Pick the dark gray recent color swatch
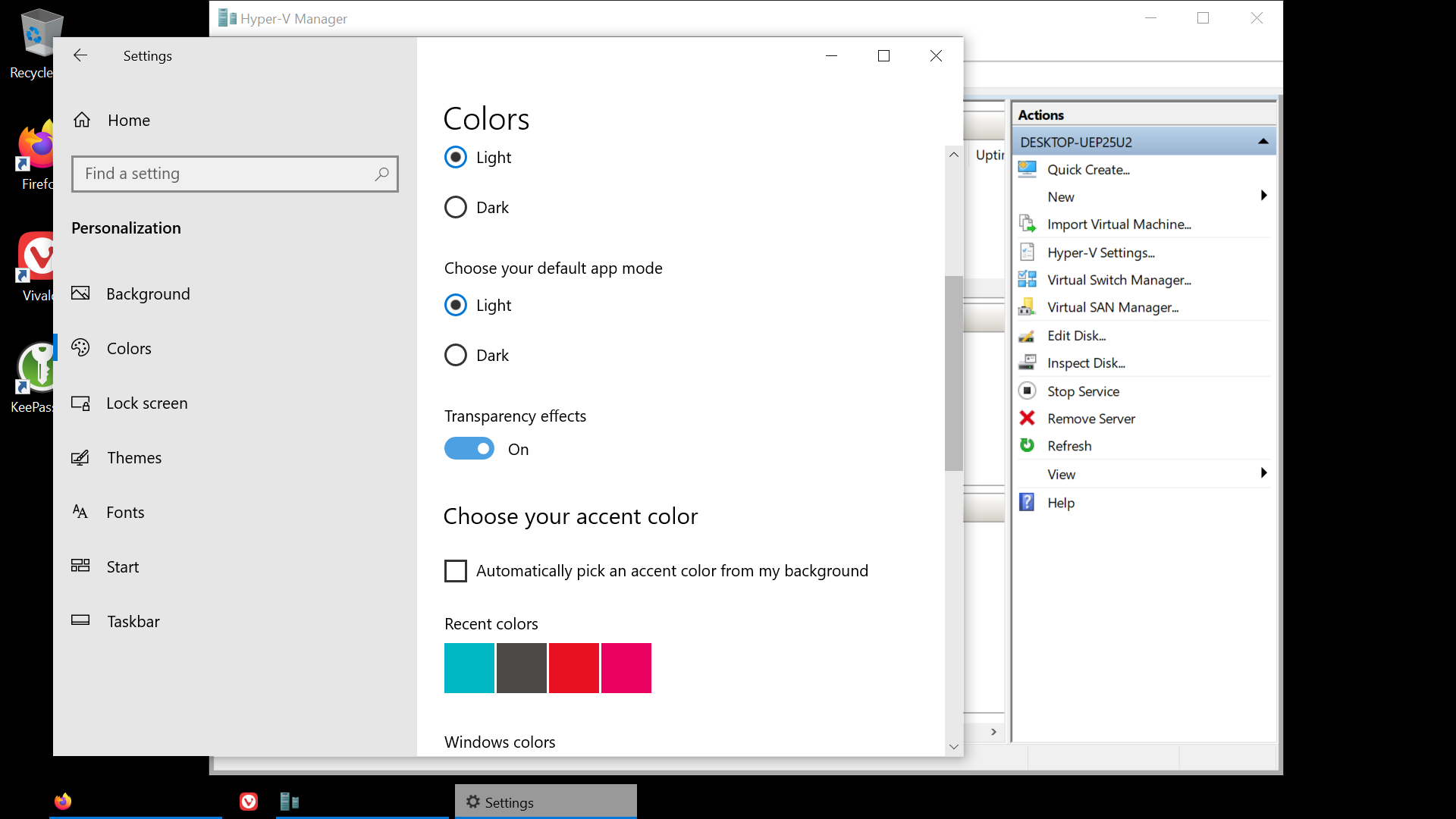Image resolution: width=1456 pixels, height=819 pixels. click(x=522, y=668)
